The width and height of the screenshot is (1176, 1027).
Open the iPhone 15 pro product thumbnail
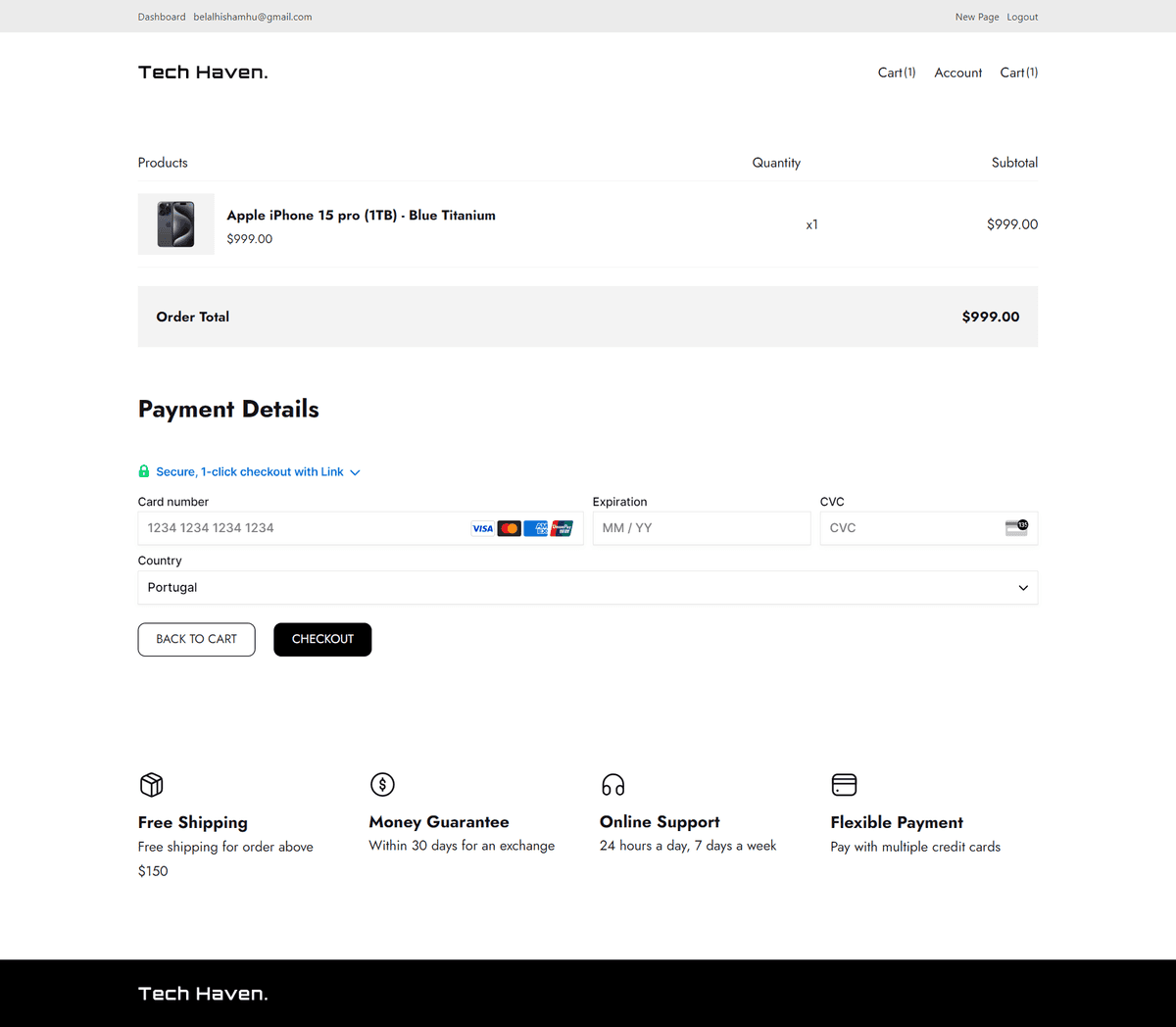pyautogui.click(x=176, y=224)
